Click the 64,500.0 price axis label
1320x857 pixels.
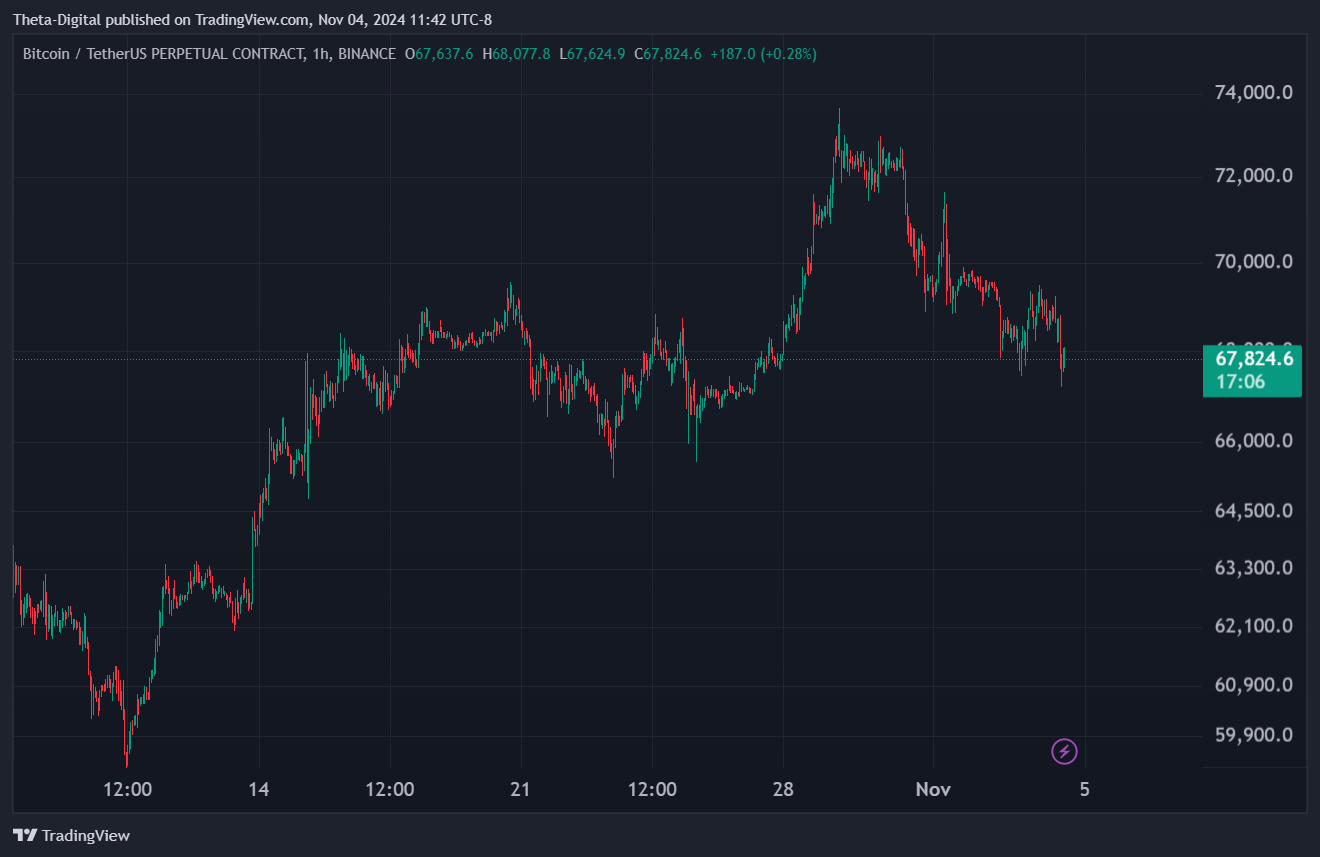tap(1253, 511)
